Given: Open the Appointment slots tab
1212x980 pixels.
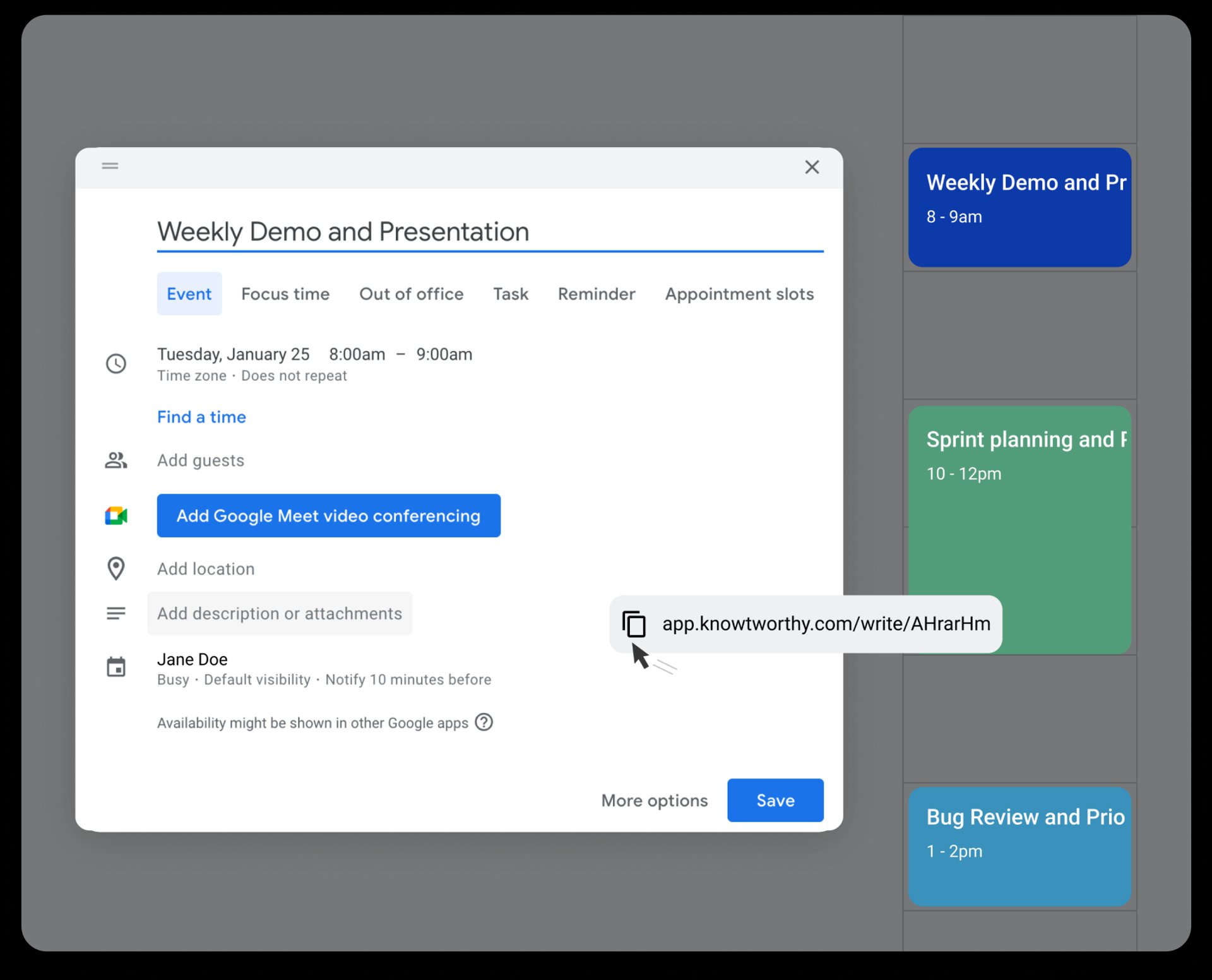Looking at the screenshot, I should coord(739,294).
